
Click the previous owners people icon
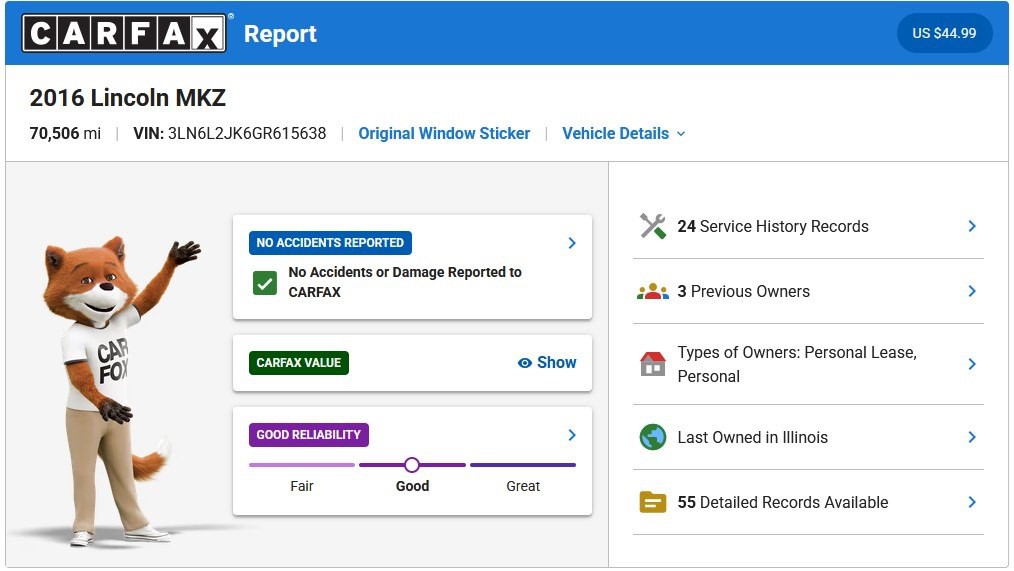tap(653, 292)
